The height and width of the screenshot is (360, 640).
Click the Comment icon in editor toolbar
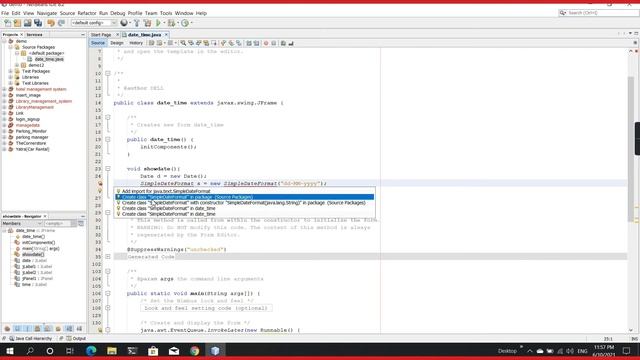point(283,43)
